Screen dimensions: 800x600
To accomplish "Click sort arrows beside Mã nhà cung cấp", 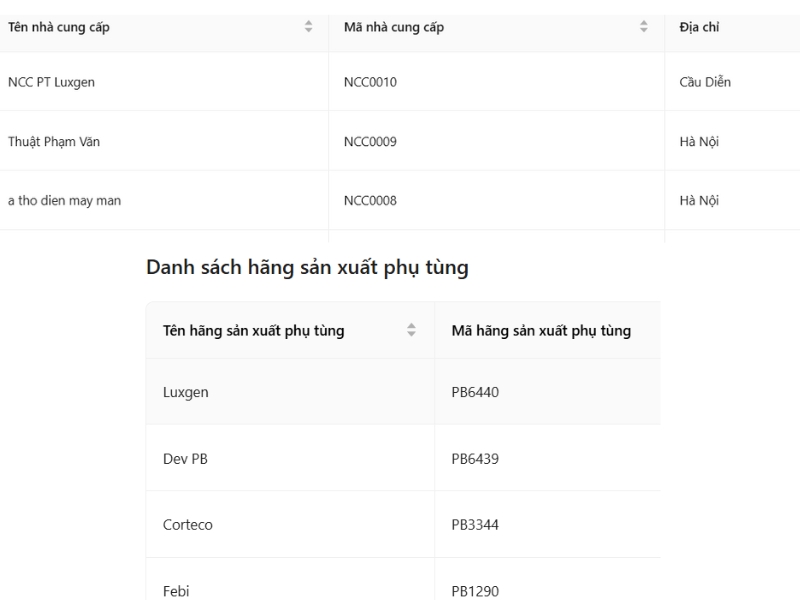I will click(x=644, y=27).
